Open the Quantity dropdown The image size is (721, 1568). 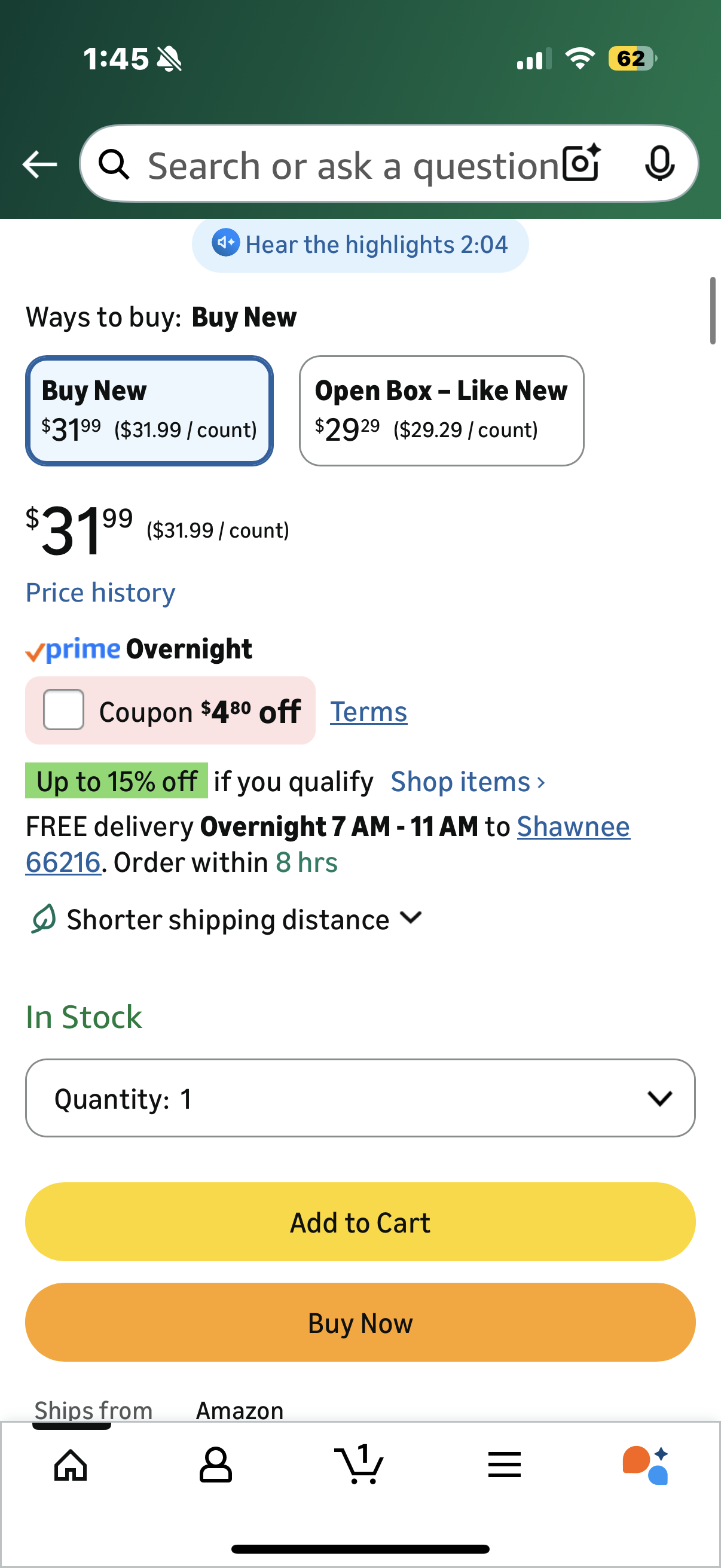coord(360,1098)
